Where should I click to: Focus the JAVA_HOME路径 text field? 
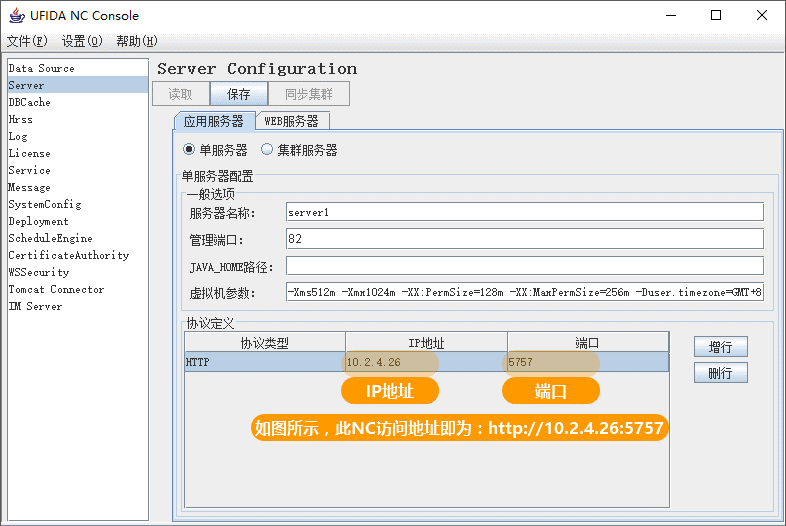(x=524, y=266)
